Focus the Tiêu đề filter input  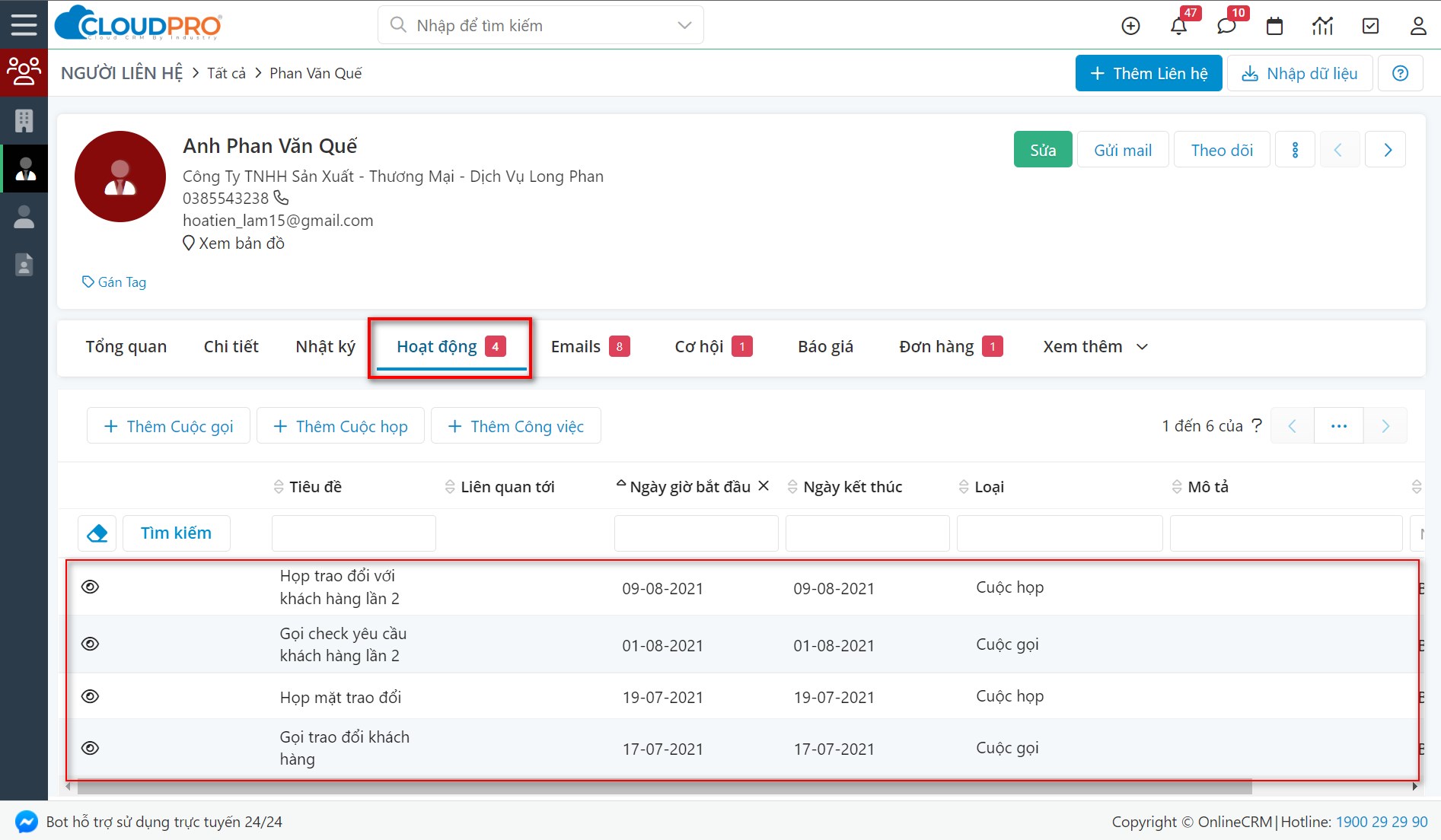pyautogui.click(x=354, y=533)
